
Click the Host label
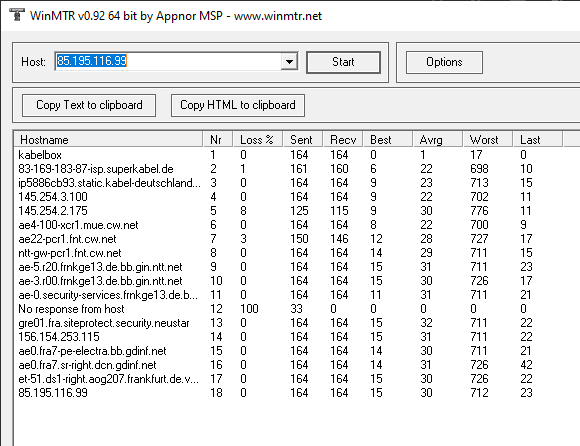(33, 62)
